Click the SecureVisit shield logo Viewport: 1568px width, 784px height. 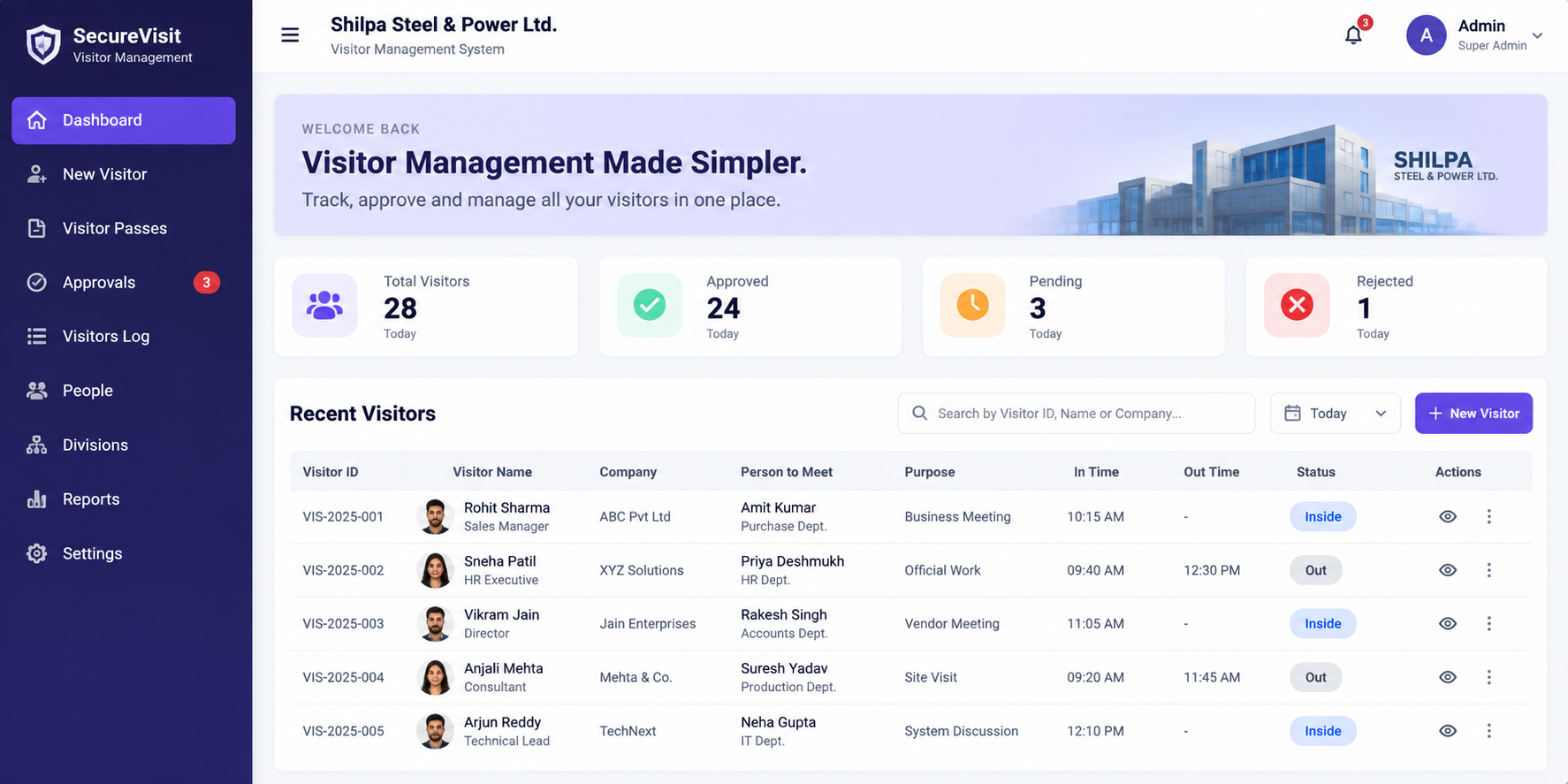[x=42, y=44]
